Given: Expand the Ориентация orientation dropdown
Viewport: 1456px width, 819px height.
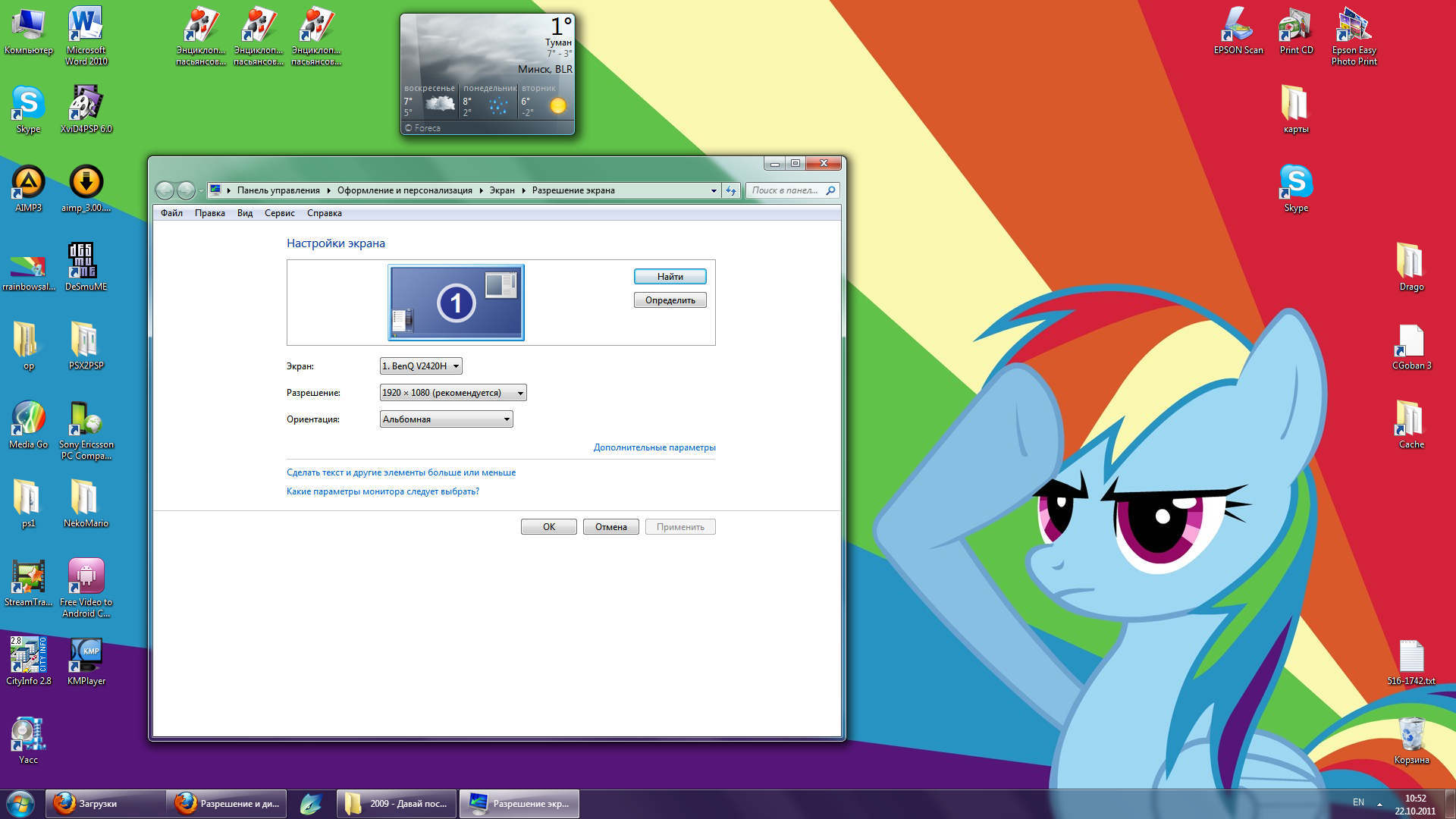Looking at the screenshot, I should [x=446, y=419].
